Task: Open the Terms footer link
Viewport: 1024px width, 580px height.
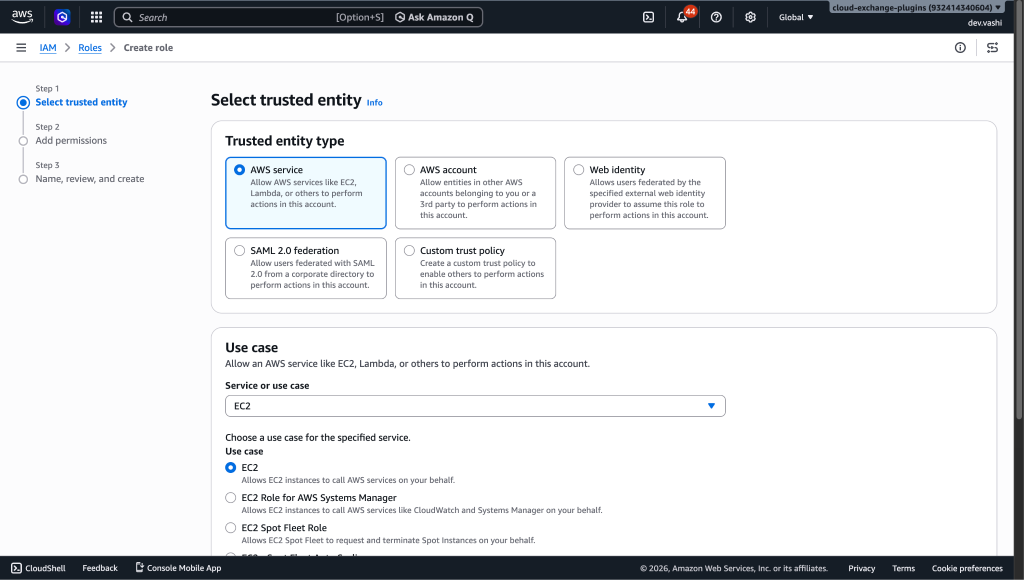Action: [x=903, y=568]
